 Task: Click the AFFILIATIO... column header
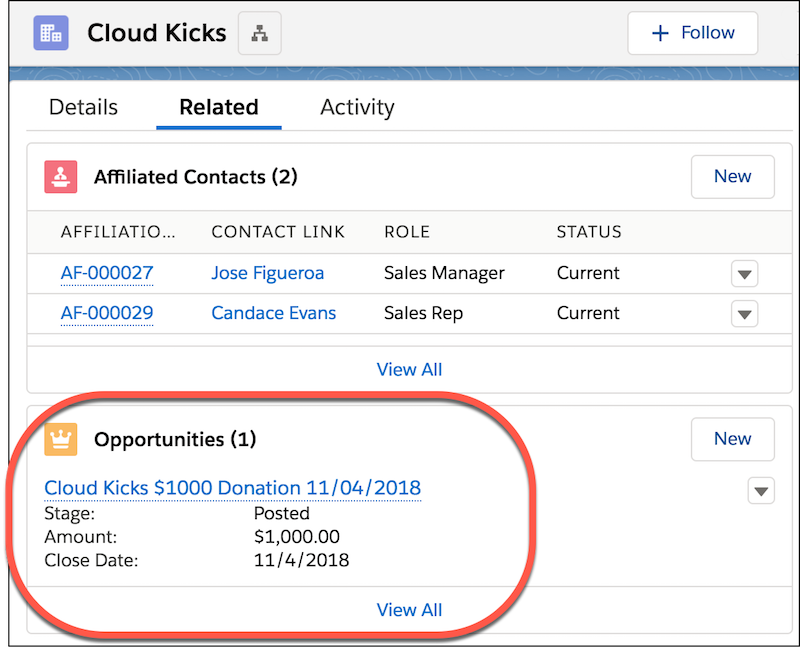click(118, 232)
